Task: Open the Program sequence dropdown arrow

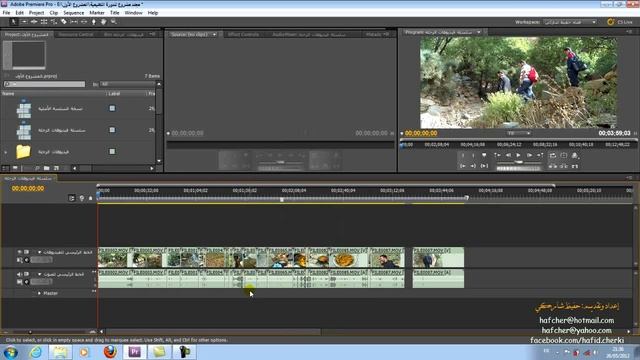Action: [x=479, y=32]
